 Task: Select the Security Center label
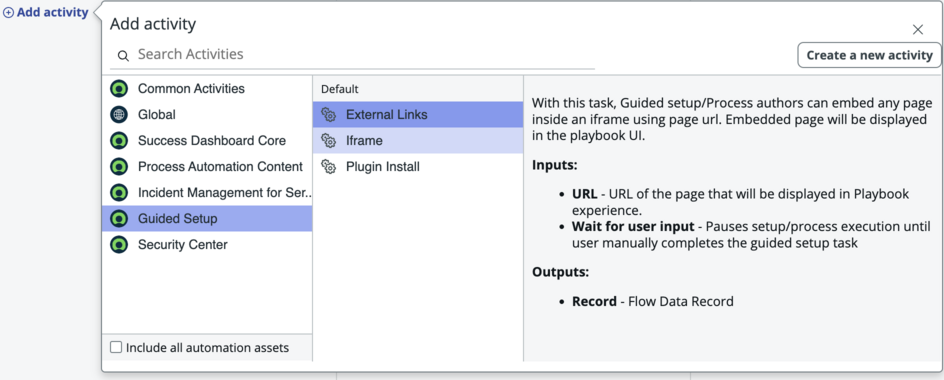click(182, 245)
